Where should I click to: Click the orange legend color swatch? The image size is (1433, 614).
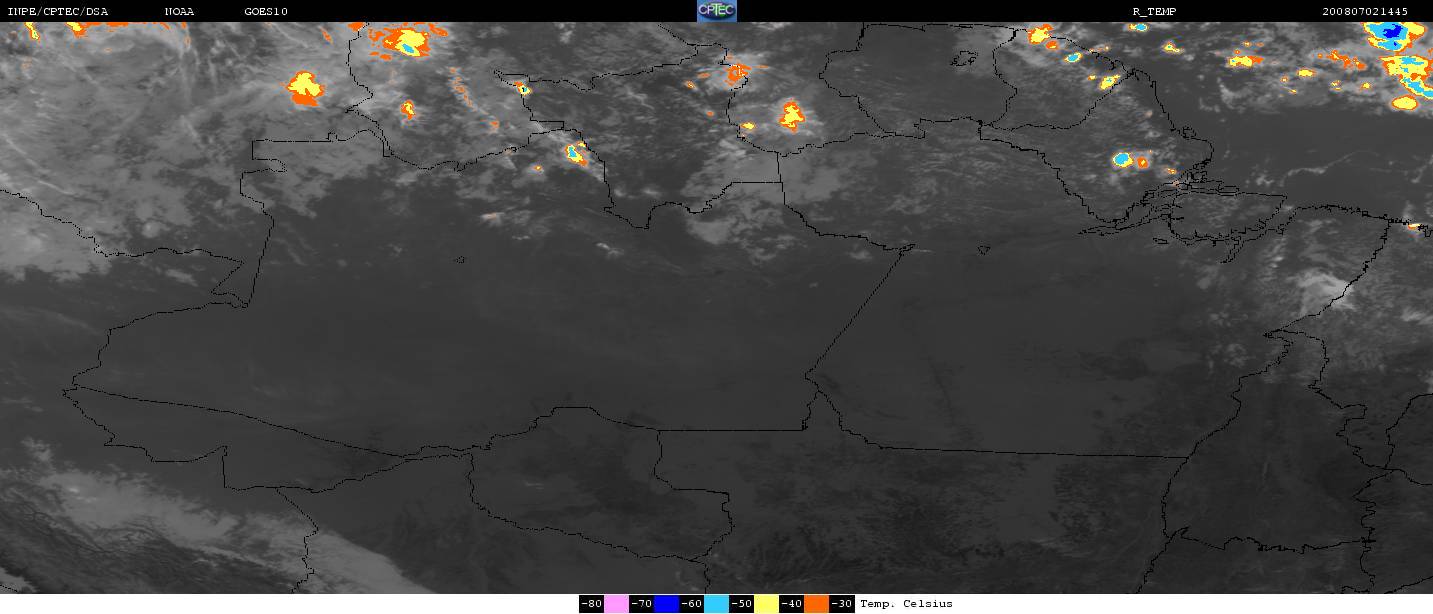coord(817,604)
